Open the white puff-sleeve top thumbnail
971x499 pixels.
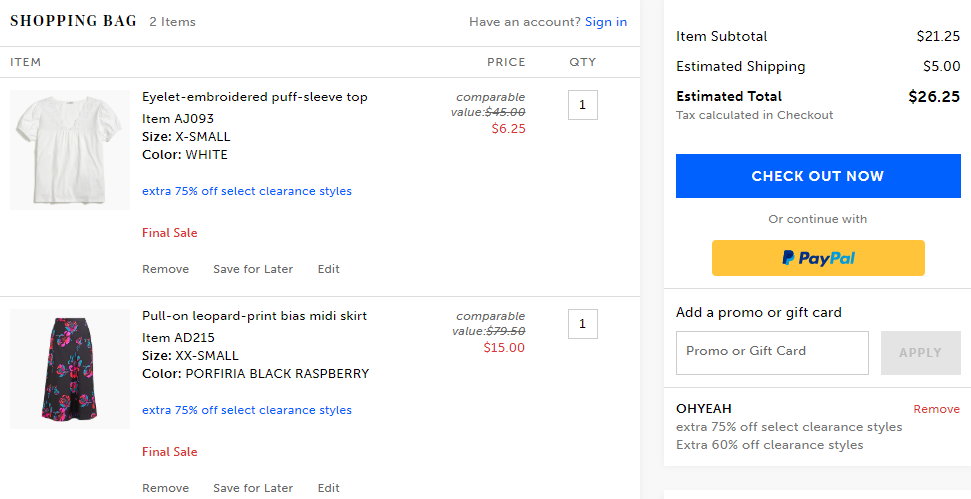point(70,150)
